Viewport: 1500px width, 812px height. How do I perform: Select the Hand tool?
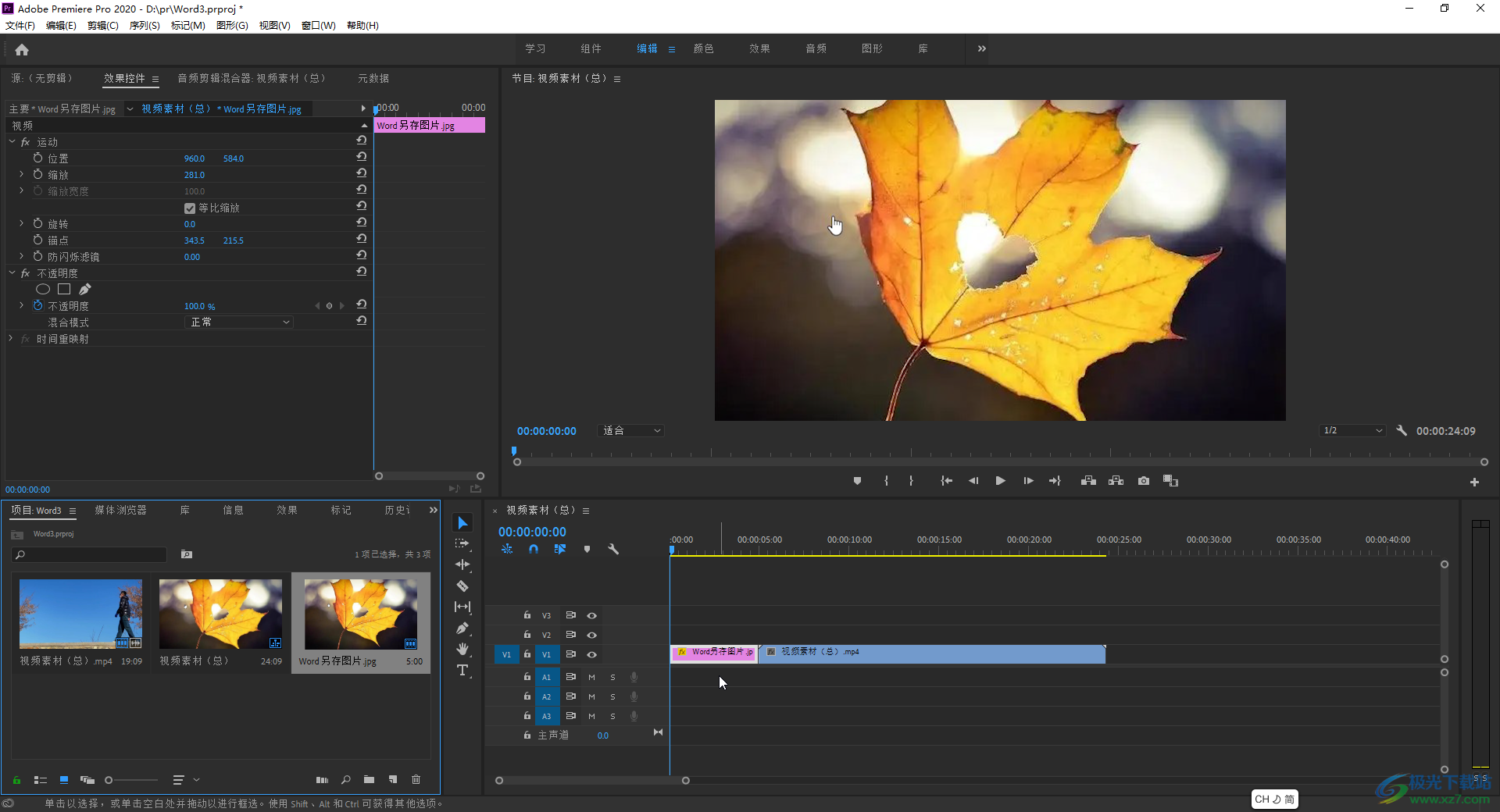point(462,649)
